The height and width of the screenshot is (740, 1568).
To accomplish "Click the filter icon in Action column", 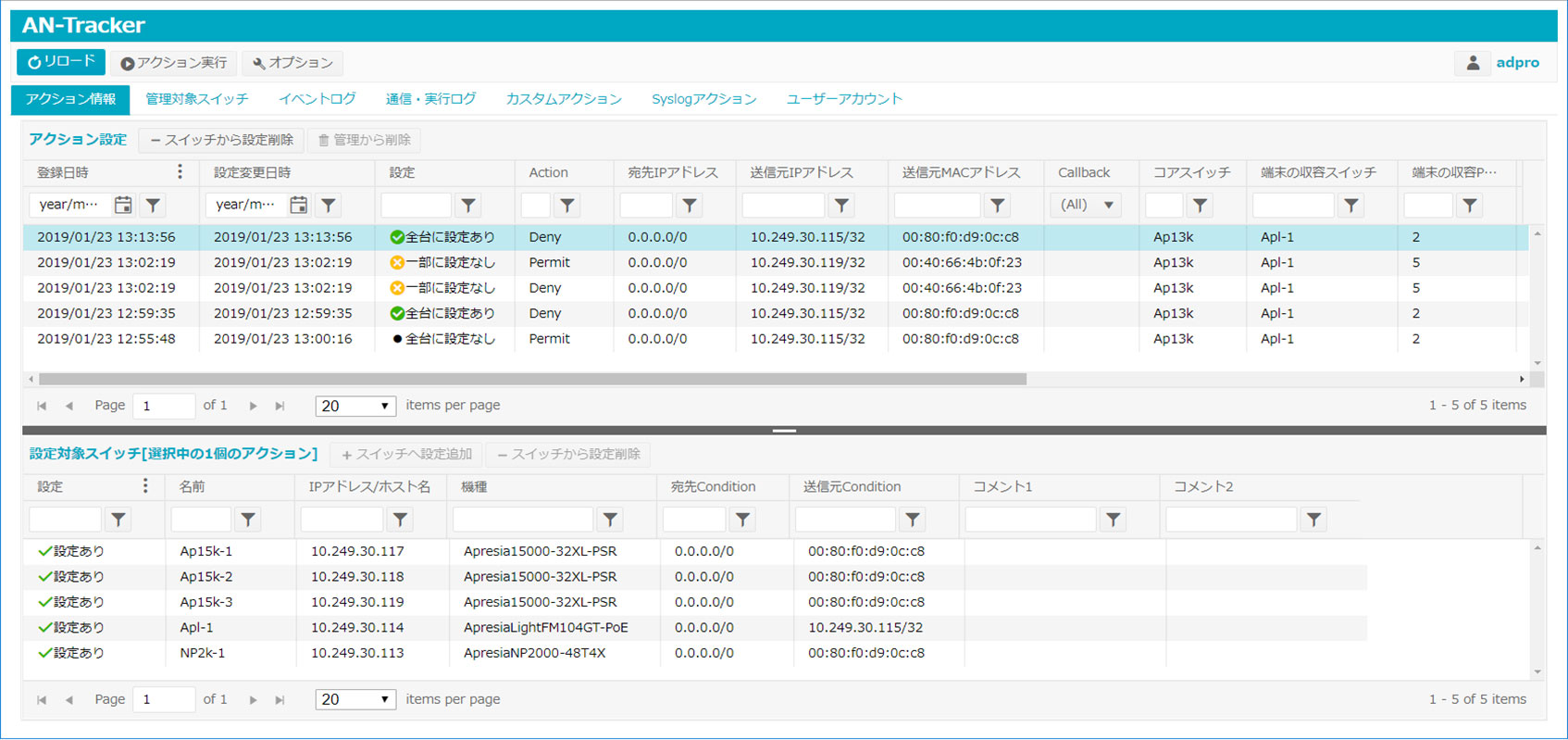I will (567, 206).
